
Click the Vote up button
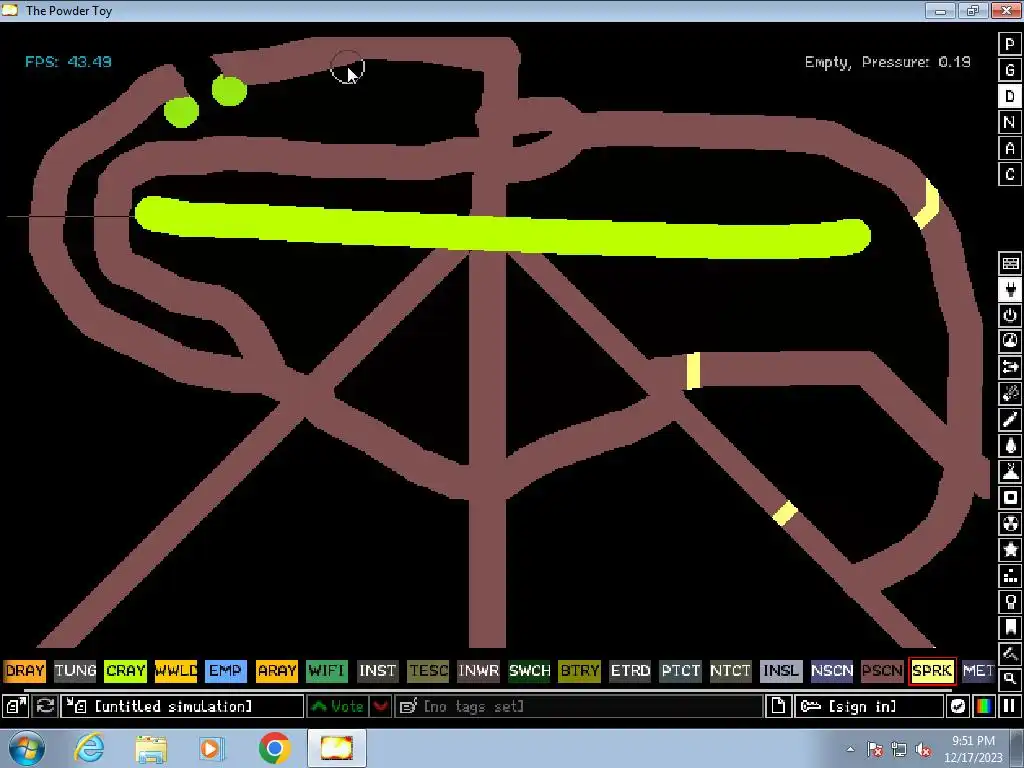coord(338,706)
